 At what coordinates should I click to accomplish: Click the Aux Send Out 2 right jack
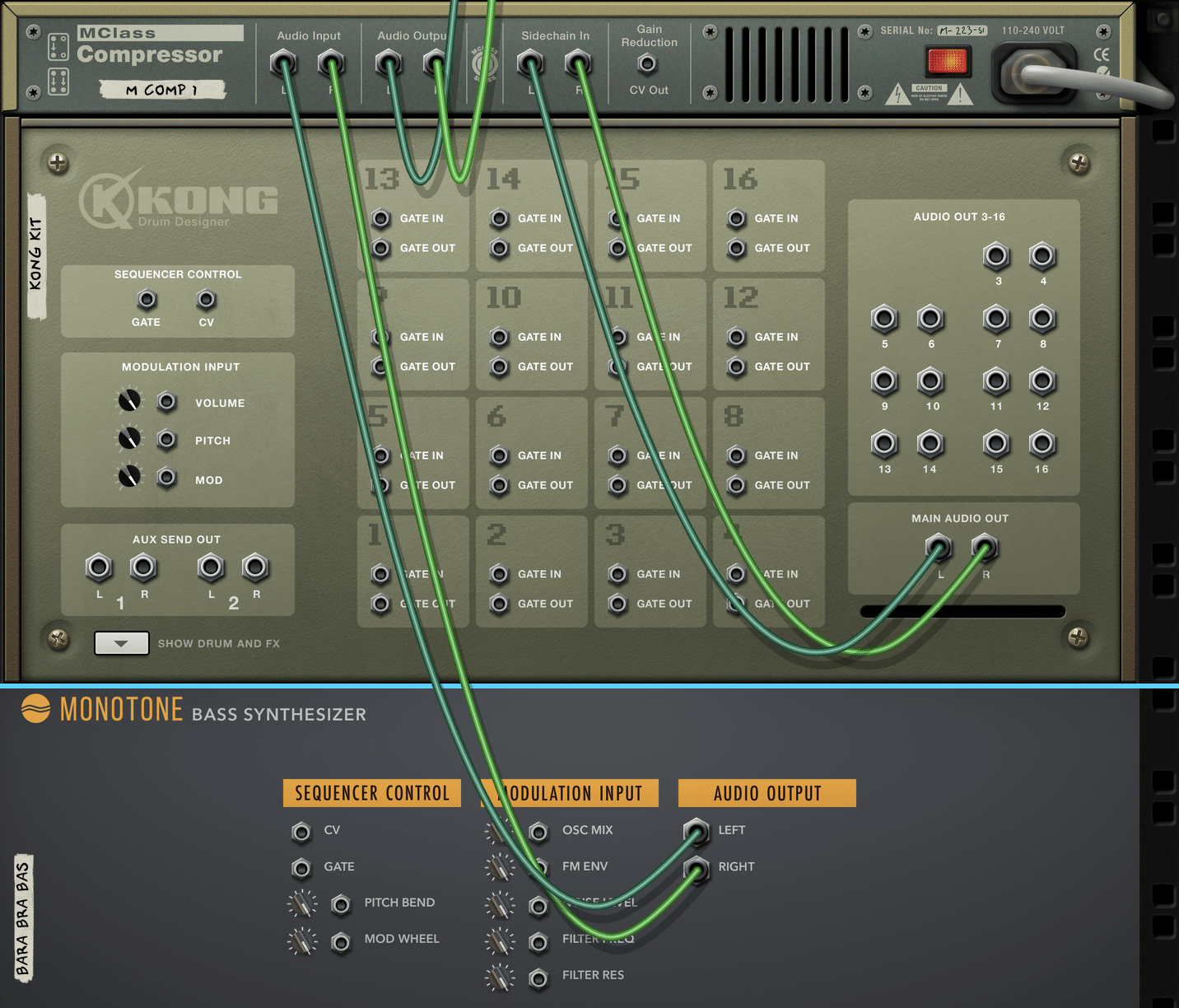(255, 567)
